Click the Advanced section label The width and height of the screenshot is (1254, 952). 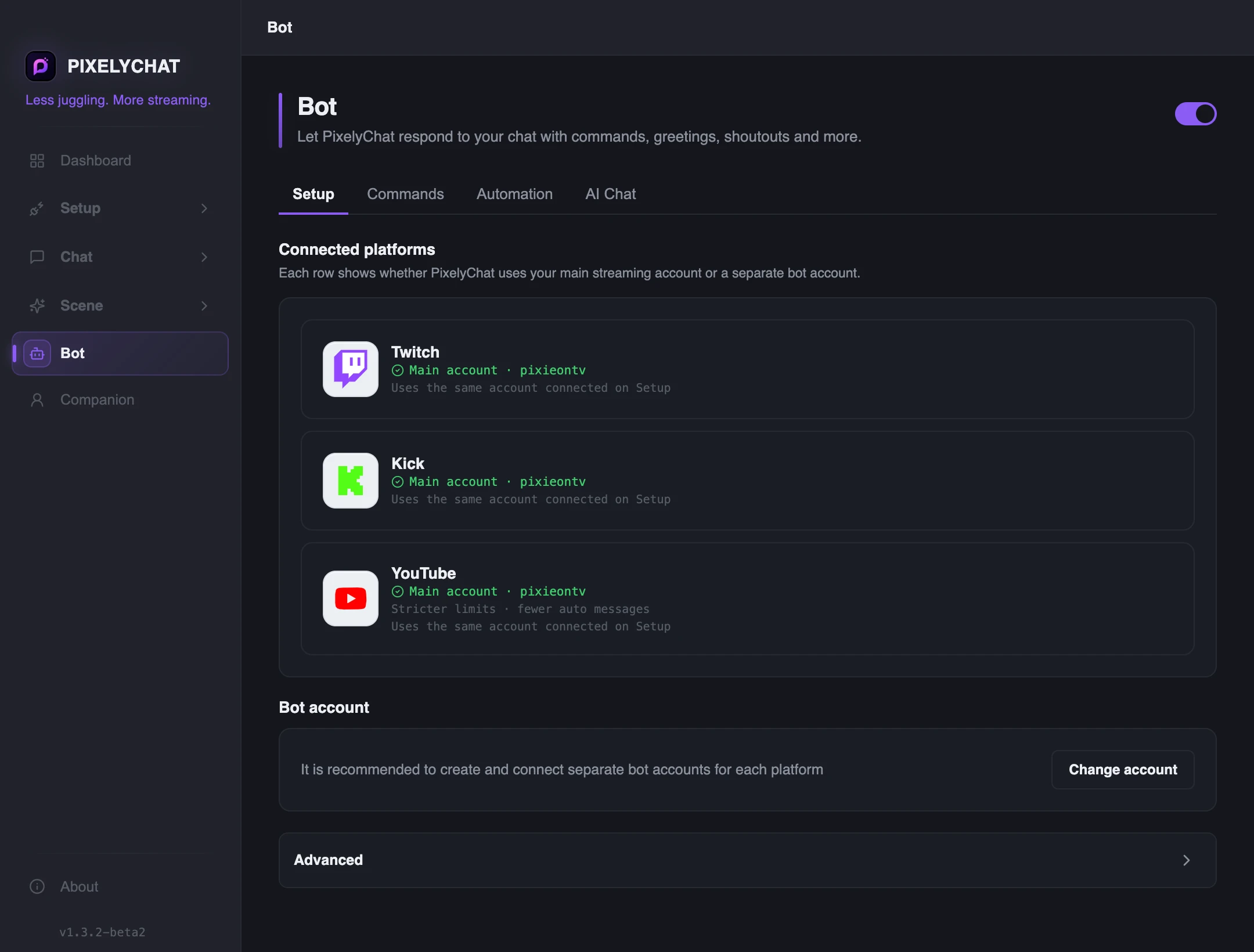coord(328,860)
